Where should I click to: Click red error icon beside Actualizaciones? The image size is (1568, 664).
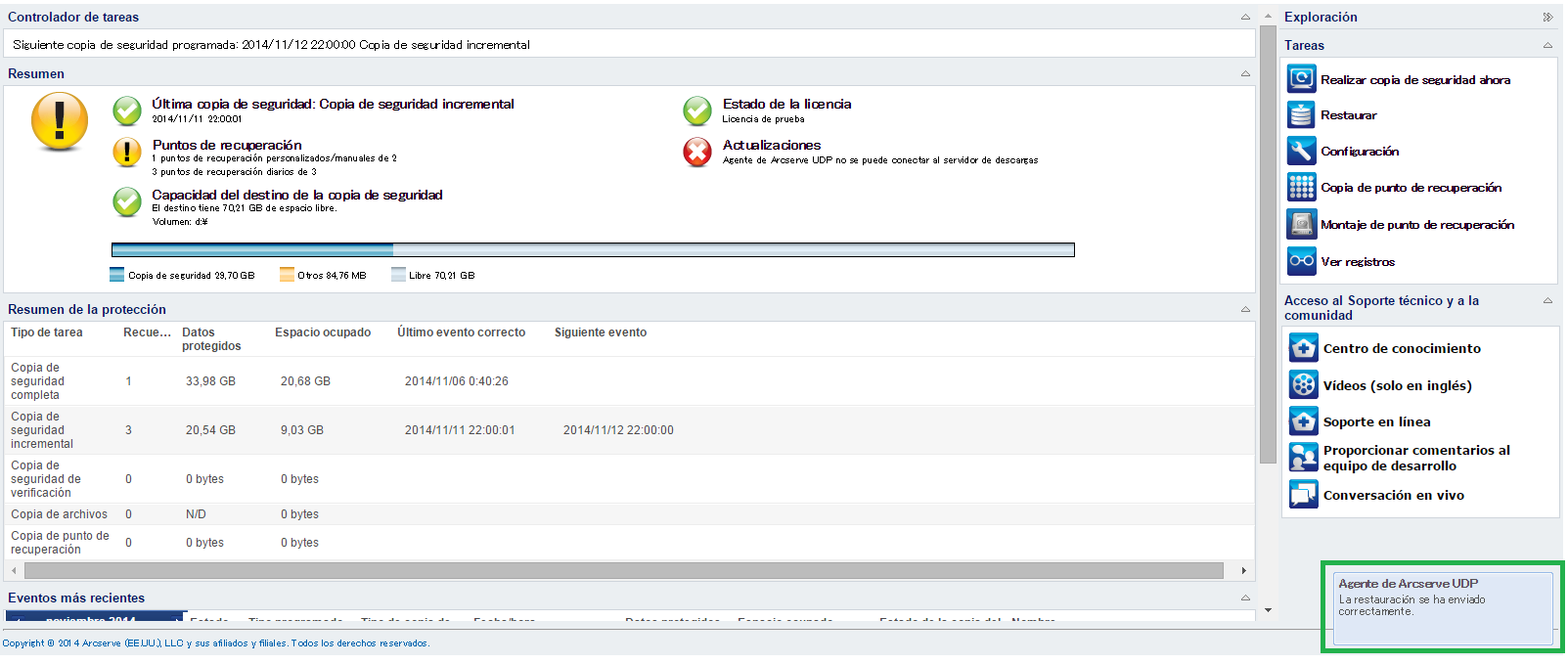(x=697, y=152)
